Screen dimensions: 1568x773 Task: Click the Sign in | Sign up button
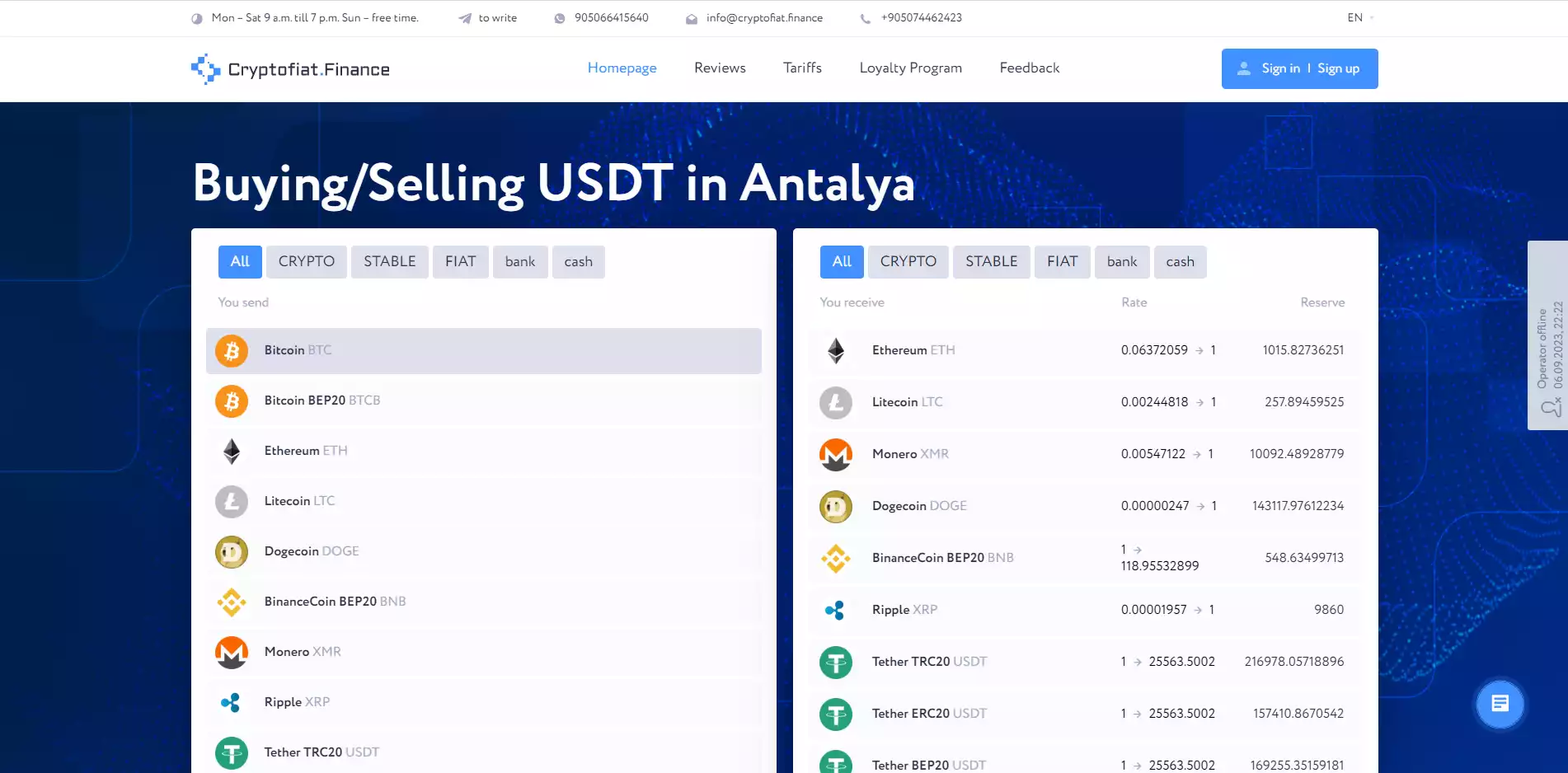pyautogui.click(x=1300, y=68)
